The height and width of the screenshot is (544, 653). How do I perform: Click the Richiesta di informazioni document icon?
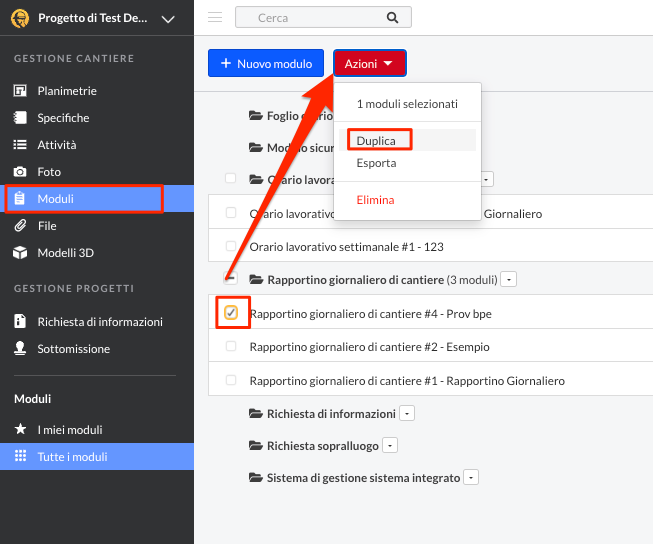pyautogui.click(x=20, y=321)
